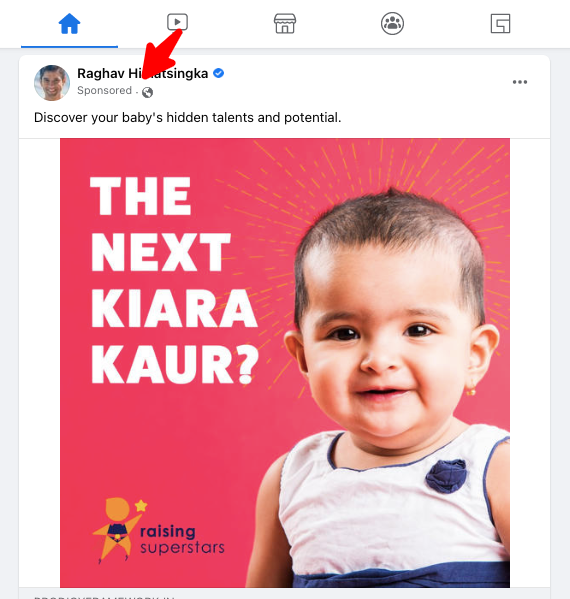Screen dimensions: 570x599
Task: Open the Raghav Himatsingka profile name link
Action: point(142,73)
